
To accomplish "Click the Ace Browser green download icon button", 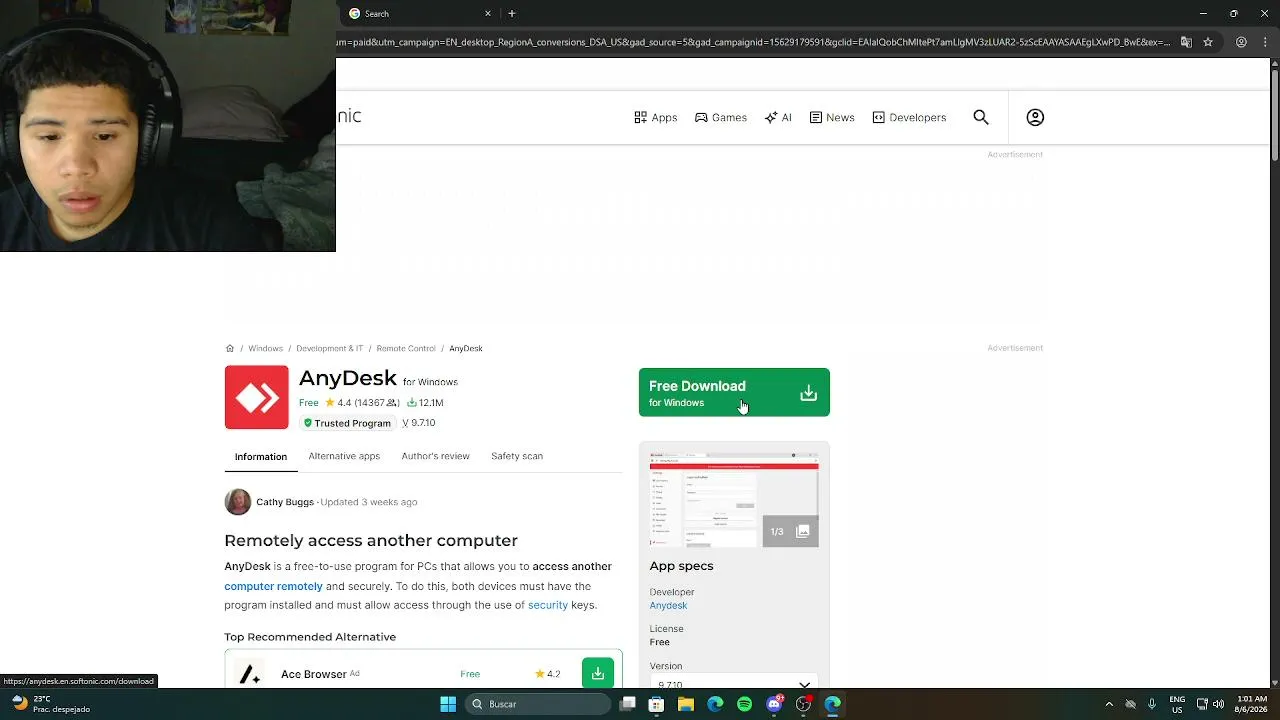I will 598,673.
